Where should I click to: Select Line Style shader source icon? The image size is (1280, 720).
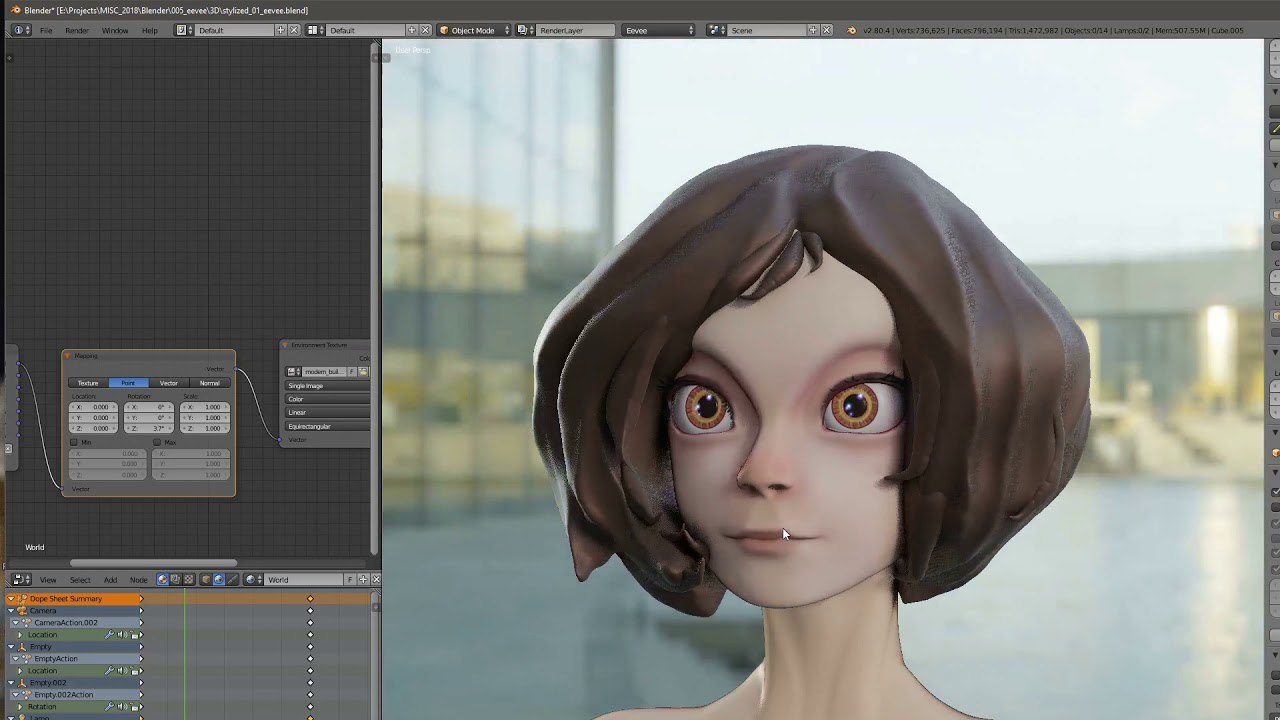[x=232, y=580]
